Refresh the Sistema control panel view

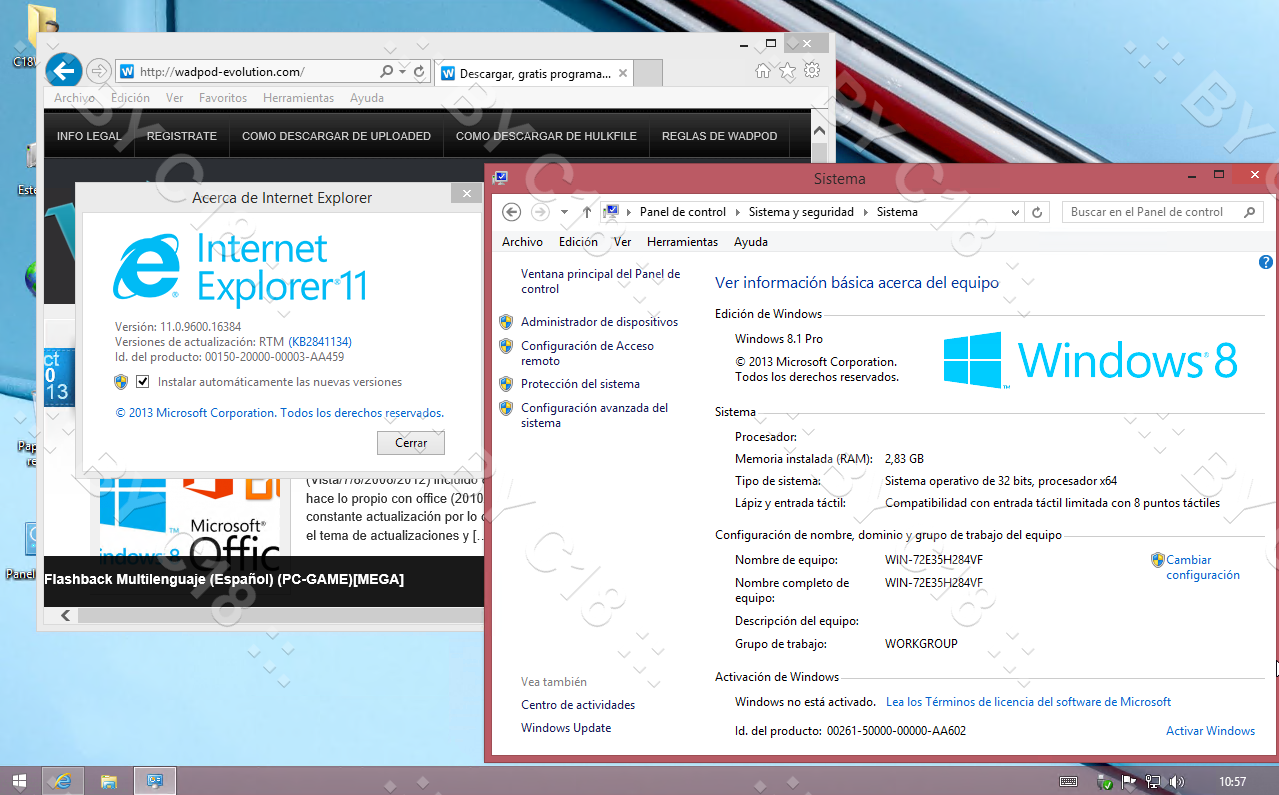tap(1037, 212)
